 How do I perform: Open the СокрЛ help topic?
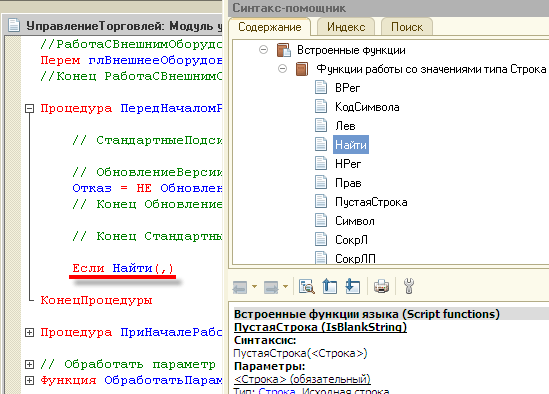pos(351,240)
